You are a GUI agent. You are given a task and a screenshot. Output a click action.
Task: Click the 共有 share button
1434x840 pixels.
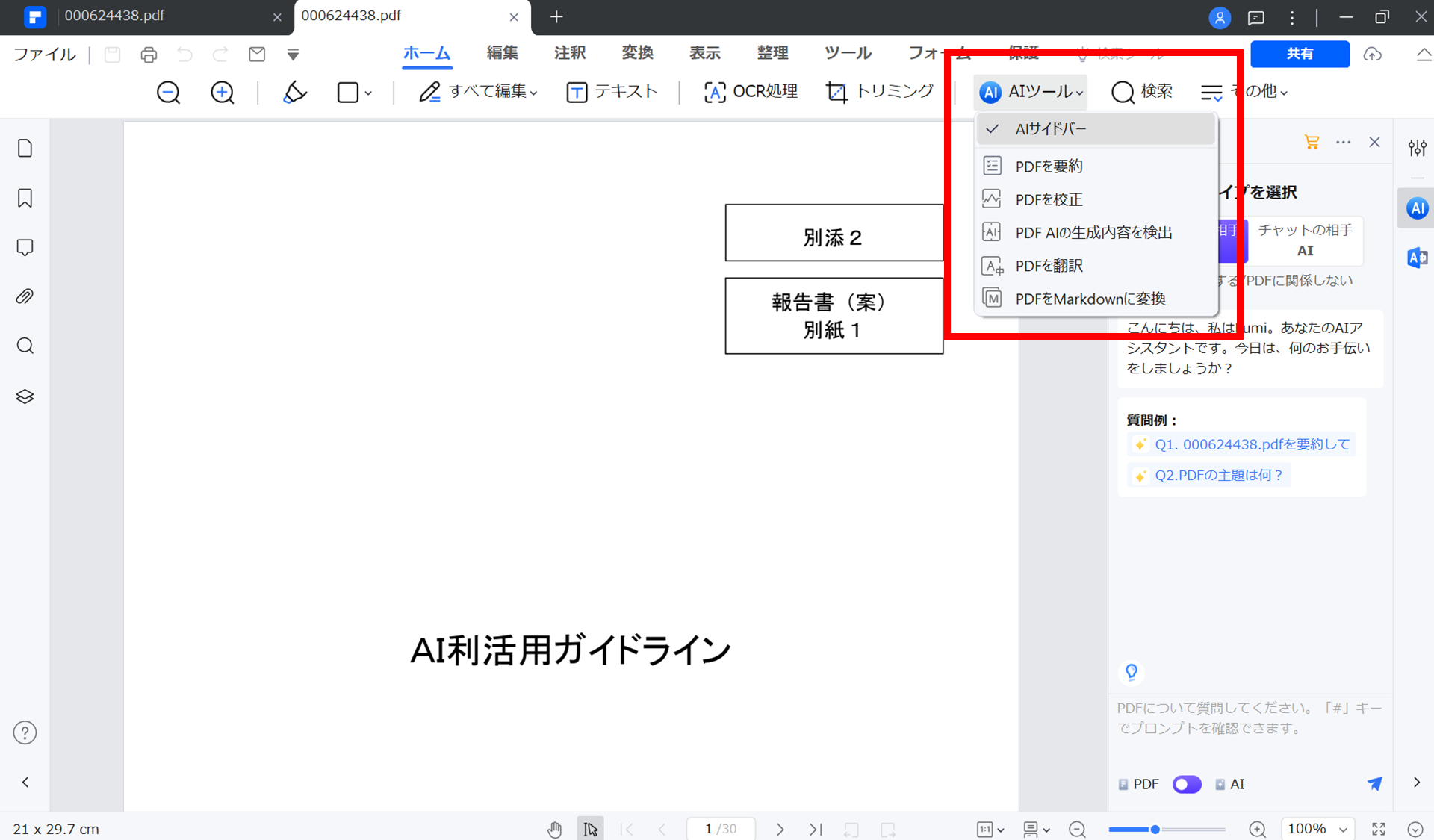click(1299, 54)
